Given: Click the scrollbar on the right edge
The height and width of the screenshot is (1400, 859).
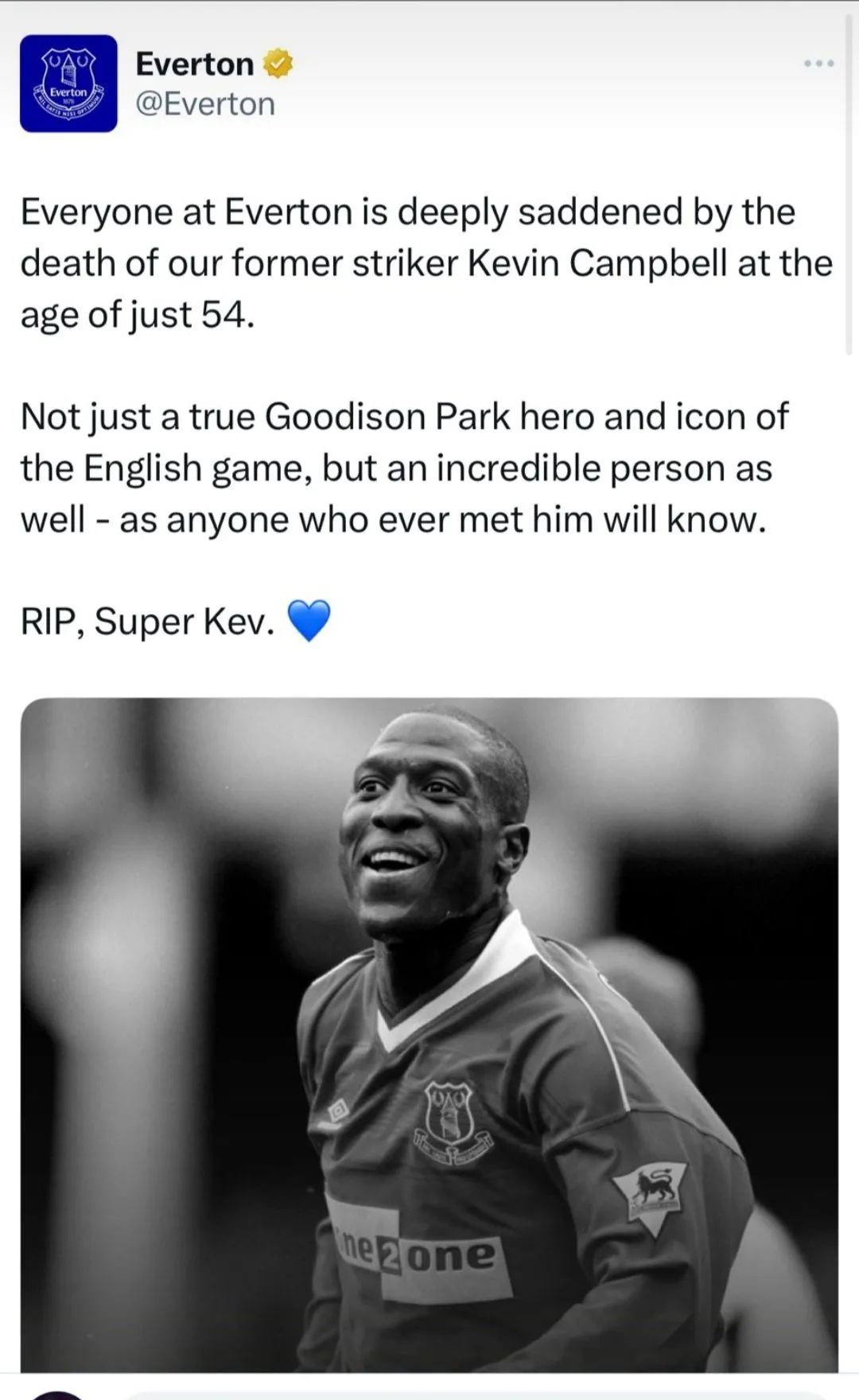Looking at the screenshot, I should (849, 183).
